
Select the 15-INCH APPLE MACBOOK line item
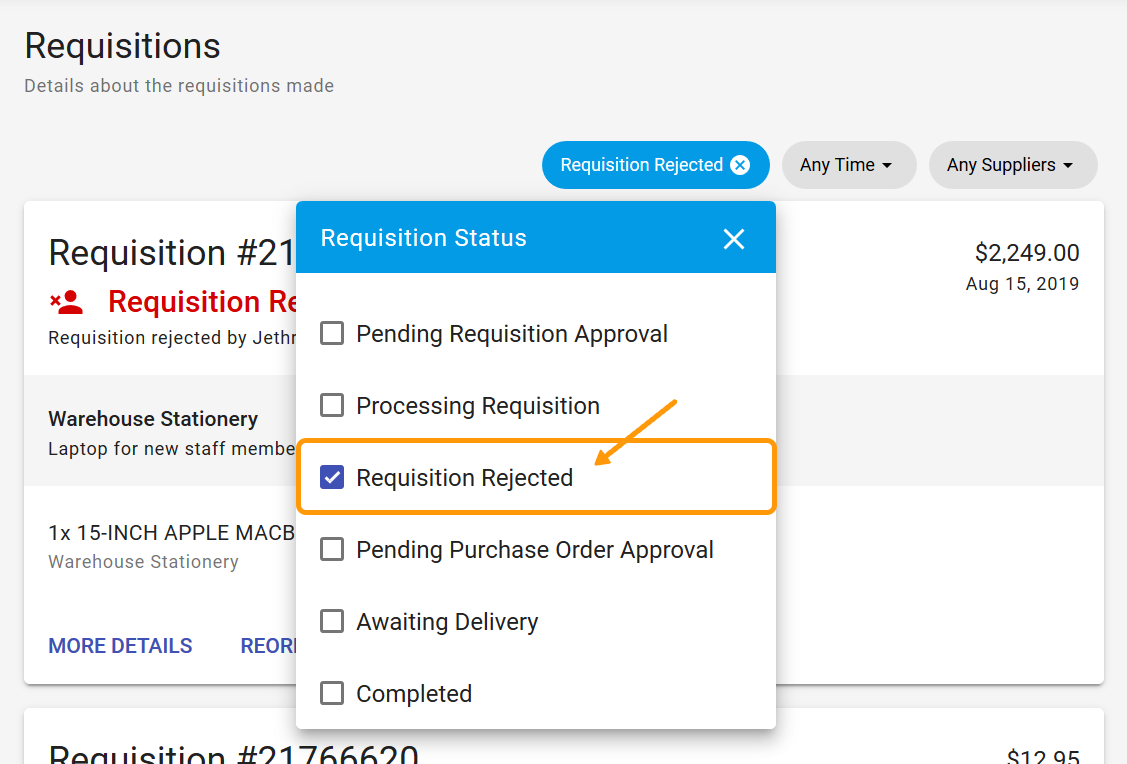pyautogui.click(x=170, y=532)
